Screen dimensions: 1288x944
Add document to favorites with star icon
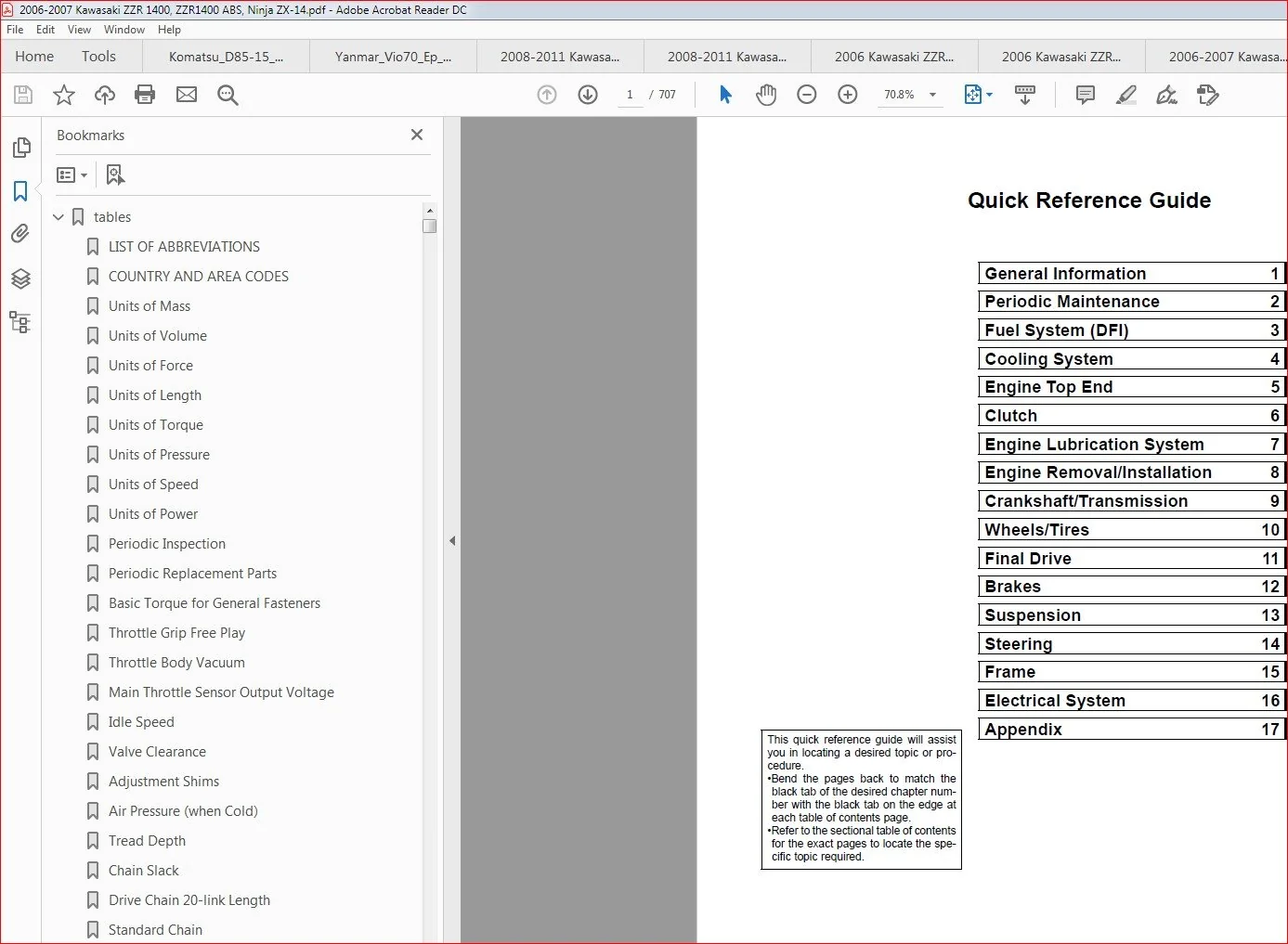coord(64,95)
